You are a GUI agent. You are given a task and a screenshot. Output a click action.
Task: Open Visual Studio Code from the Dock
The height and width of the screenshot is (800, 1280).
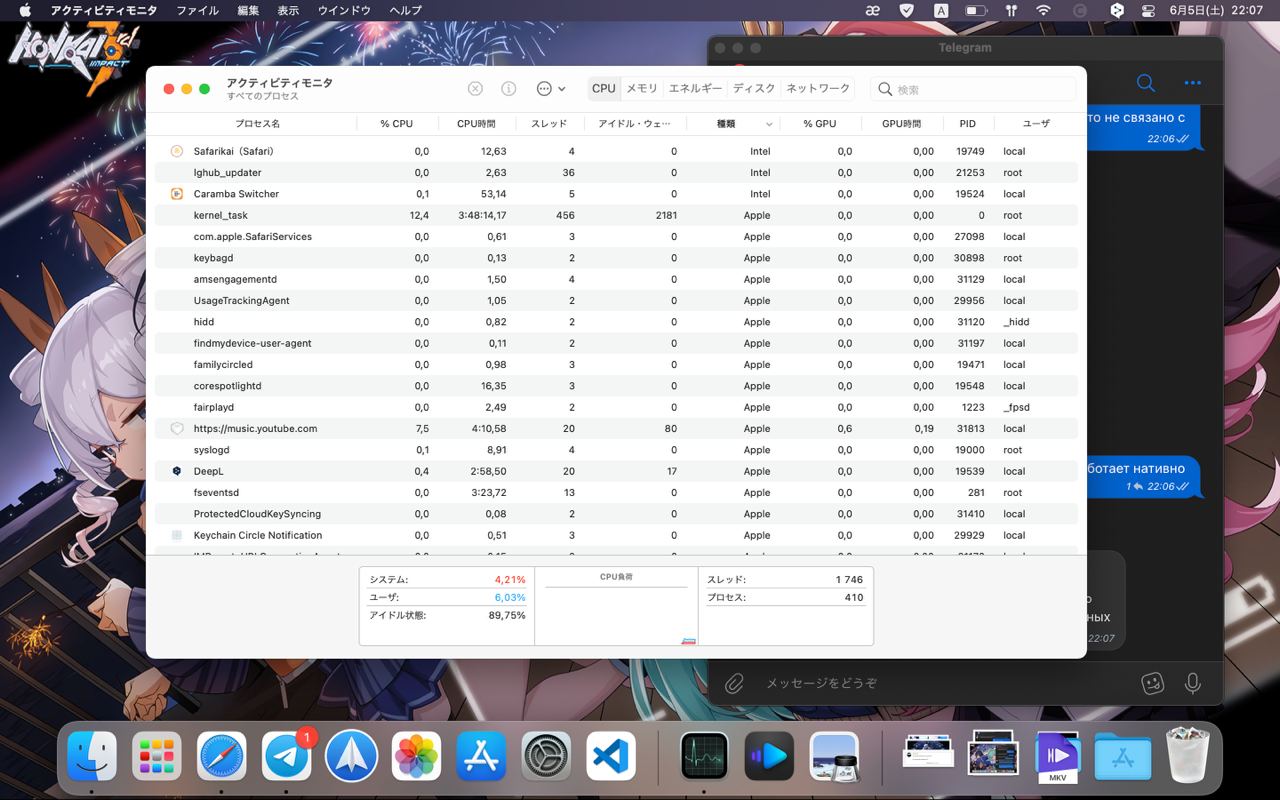pyautogui.click(x=611, y=756)
